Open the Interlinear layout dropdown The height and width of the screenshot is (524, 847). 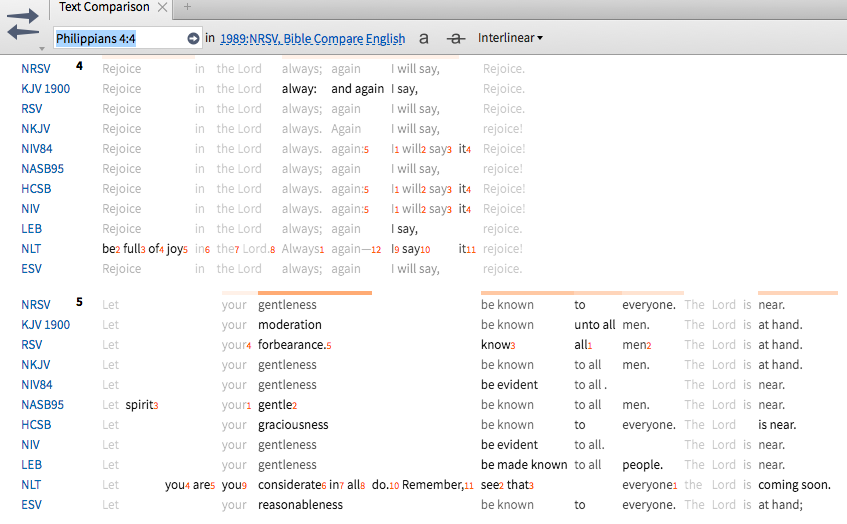pos(510,38)
